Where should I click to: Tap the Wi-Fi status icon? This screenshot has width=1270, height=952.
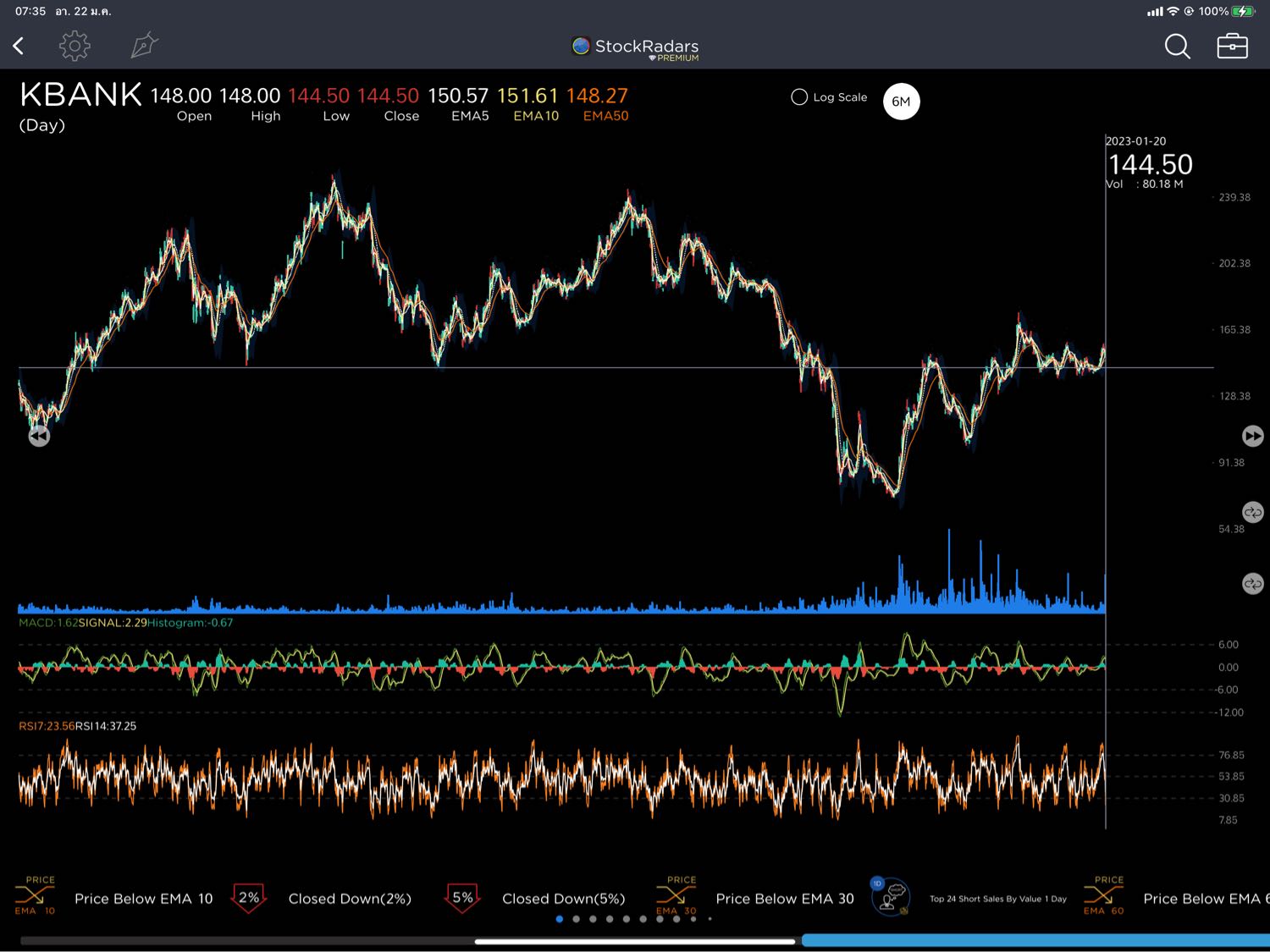coord(1173,11)
